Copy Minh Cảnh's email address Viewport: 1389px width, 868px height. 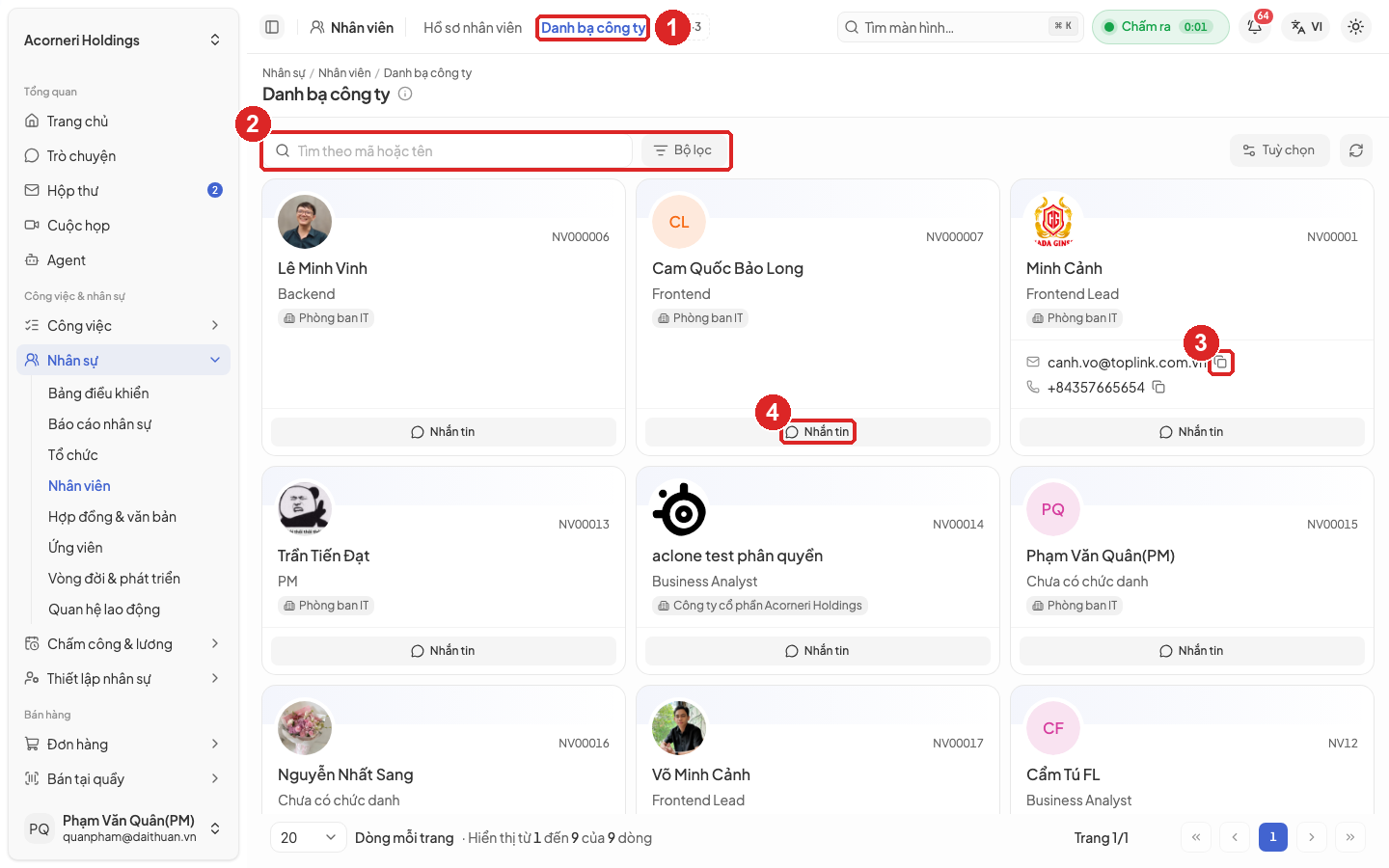(1221, 363)
